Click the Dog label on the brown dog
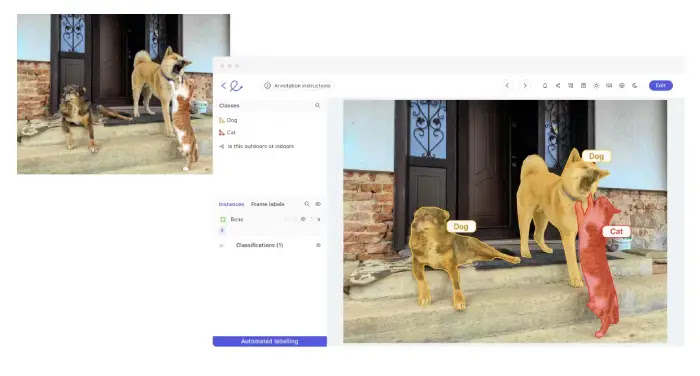 click(461, 226)
